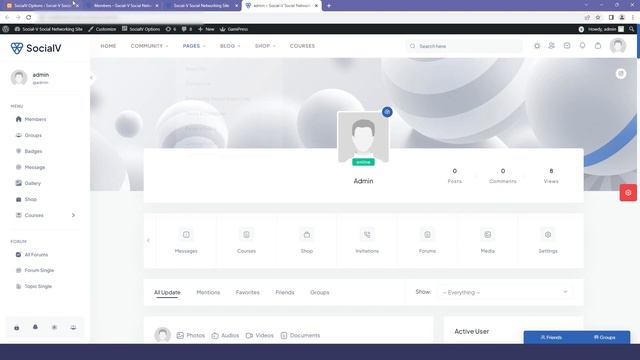Click the profile tiles previous arrow

[x=149, y=240]
